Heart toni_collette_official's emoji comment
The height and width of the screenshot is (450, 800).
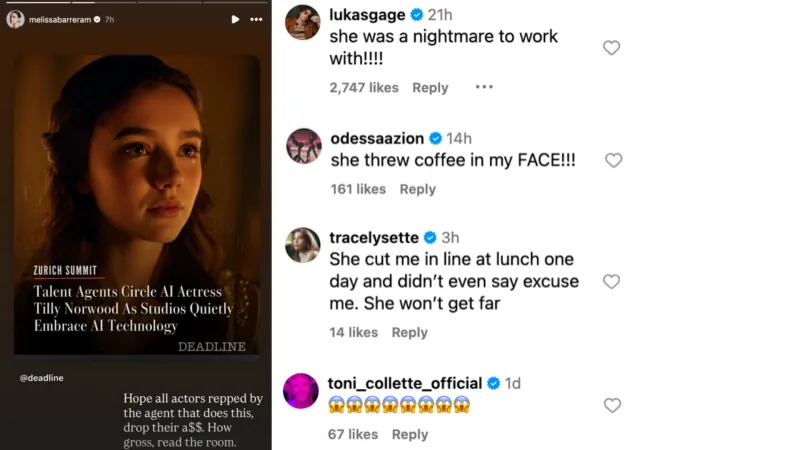point(612,405)
